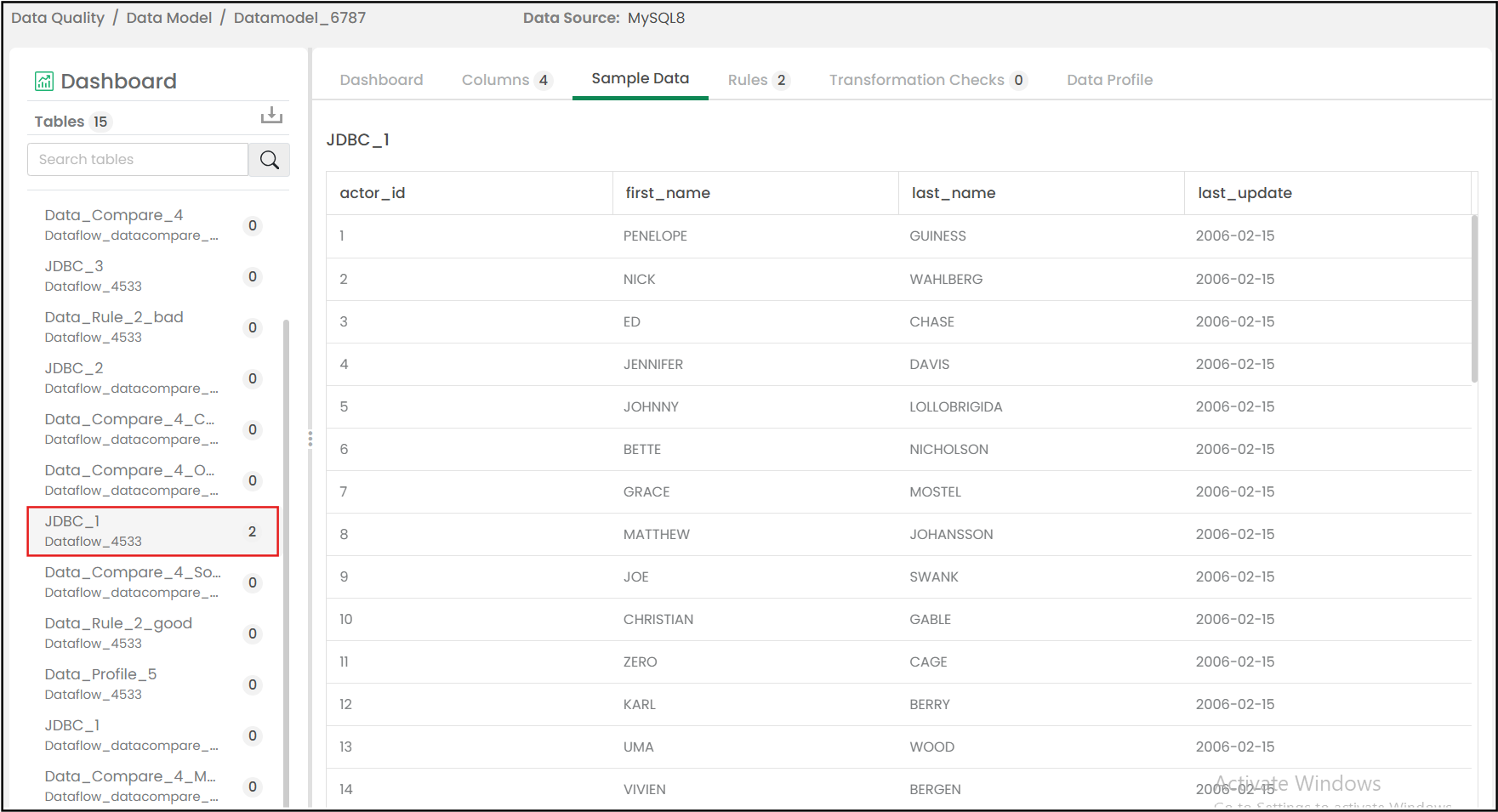Viewport: 1498px width, 812px height.
Task: Click the download tables icon
Action: 271,116
